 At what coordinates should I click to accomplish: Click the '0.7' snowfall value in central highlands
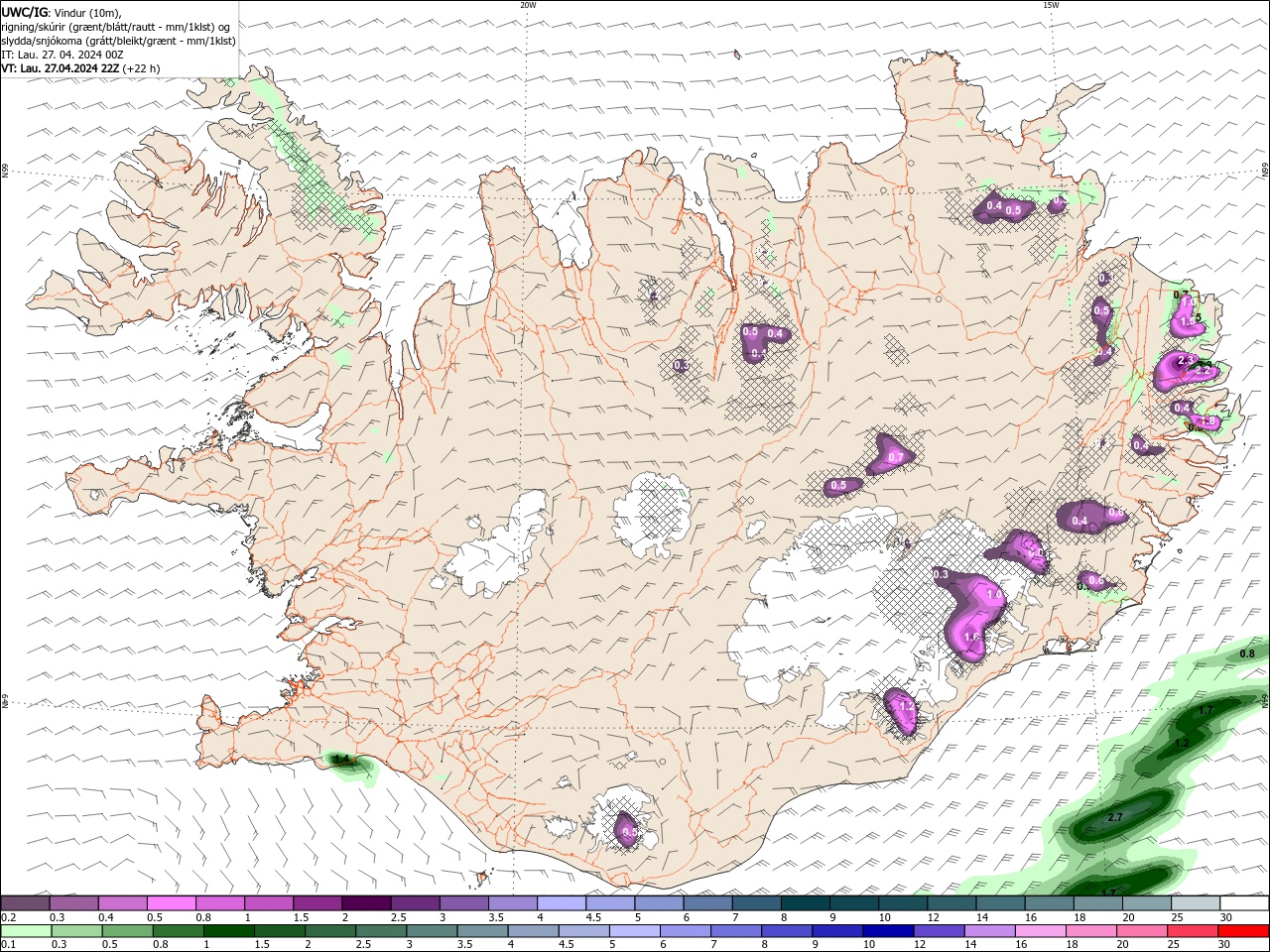895,457
